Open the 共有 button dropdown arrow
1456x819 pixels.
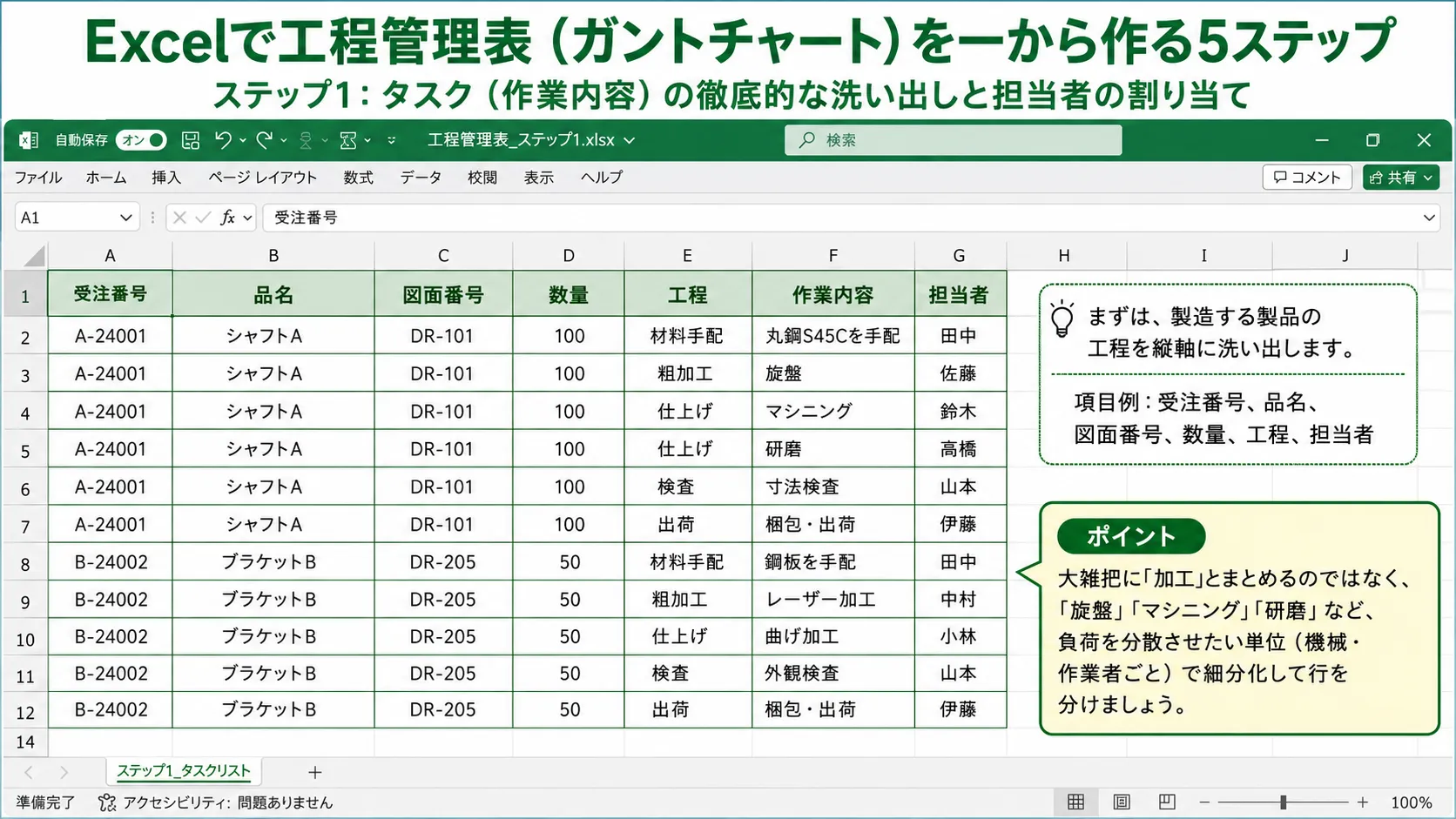1428,178
